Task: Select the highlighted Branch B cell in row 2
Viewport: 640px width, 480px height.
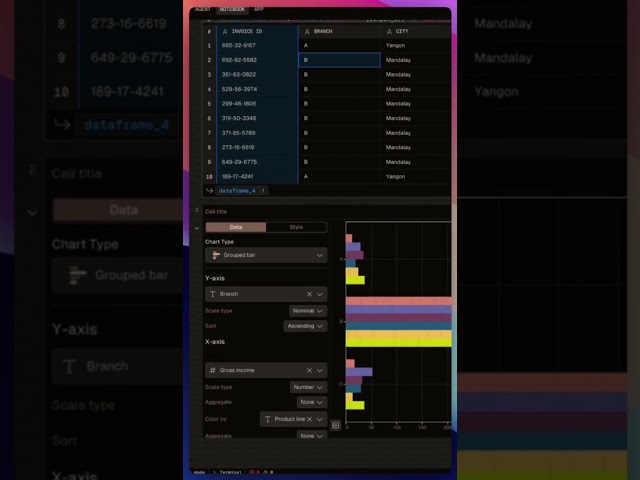Action: pos(340,60)
